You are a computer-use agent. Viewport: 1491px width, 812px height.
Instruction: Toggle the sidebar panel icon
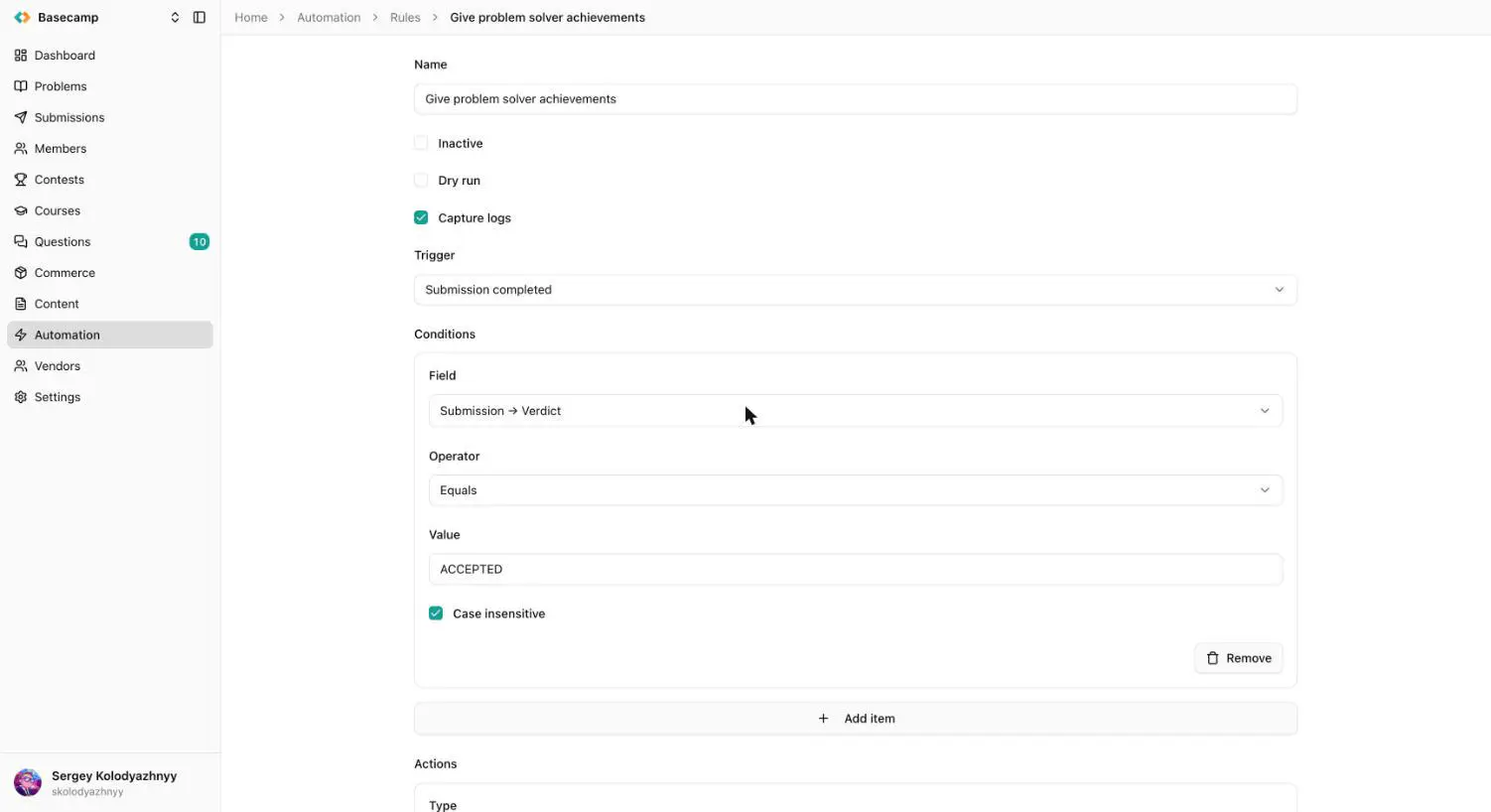point(200,17)
